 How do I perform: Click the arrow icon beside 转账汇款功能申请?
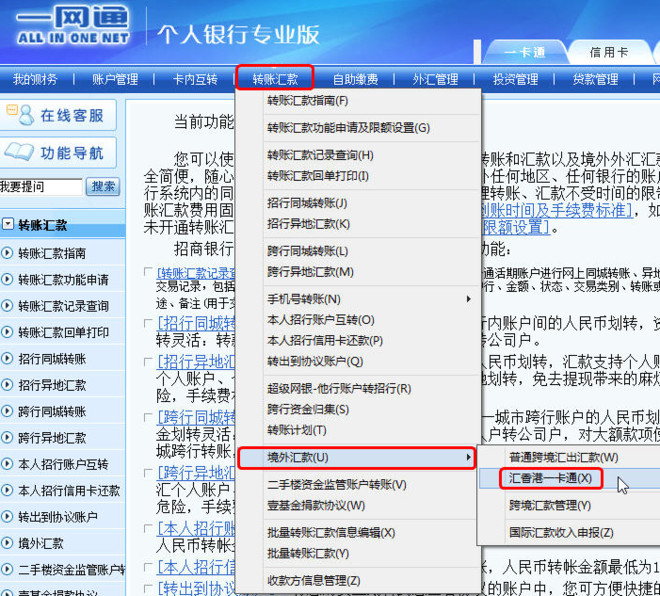(7, 279)
